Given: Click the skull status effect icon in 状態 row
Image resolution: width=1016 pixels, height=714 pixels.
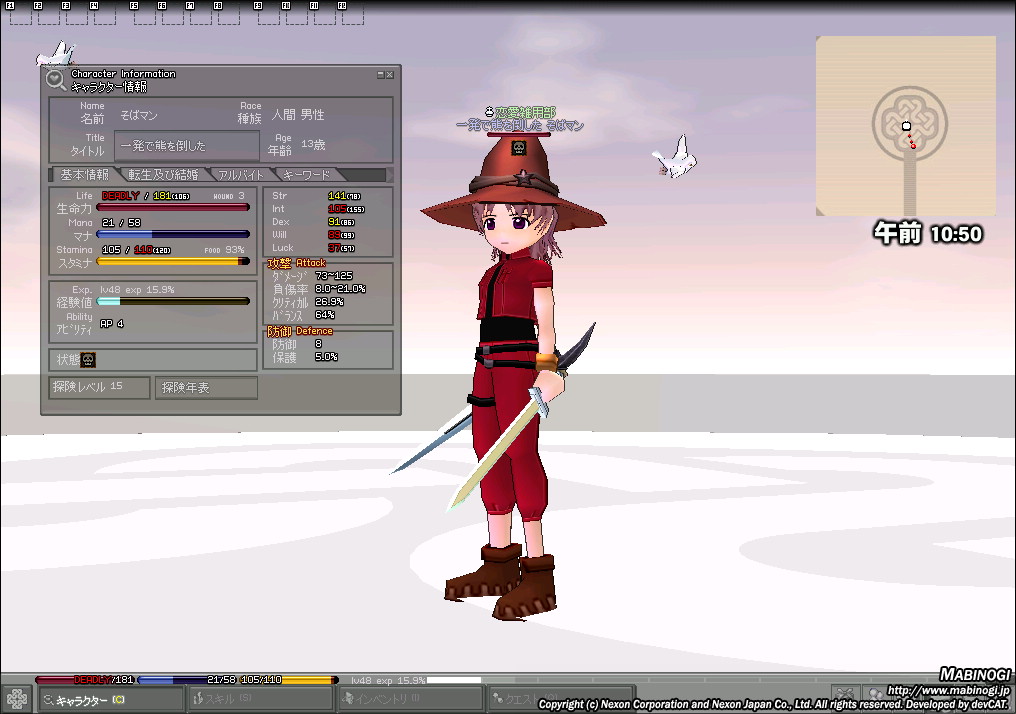Looking at the screenshot, I should (x=88, y=360).
